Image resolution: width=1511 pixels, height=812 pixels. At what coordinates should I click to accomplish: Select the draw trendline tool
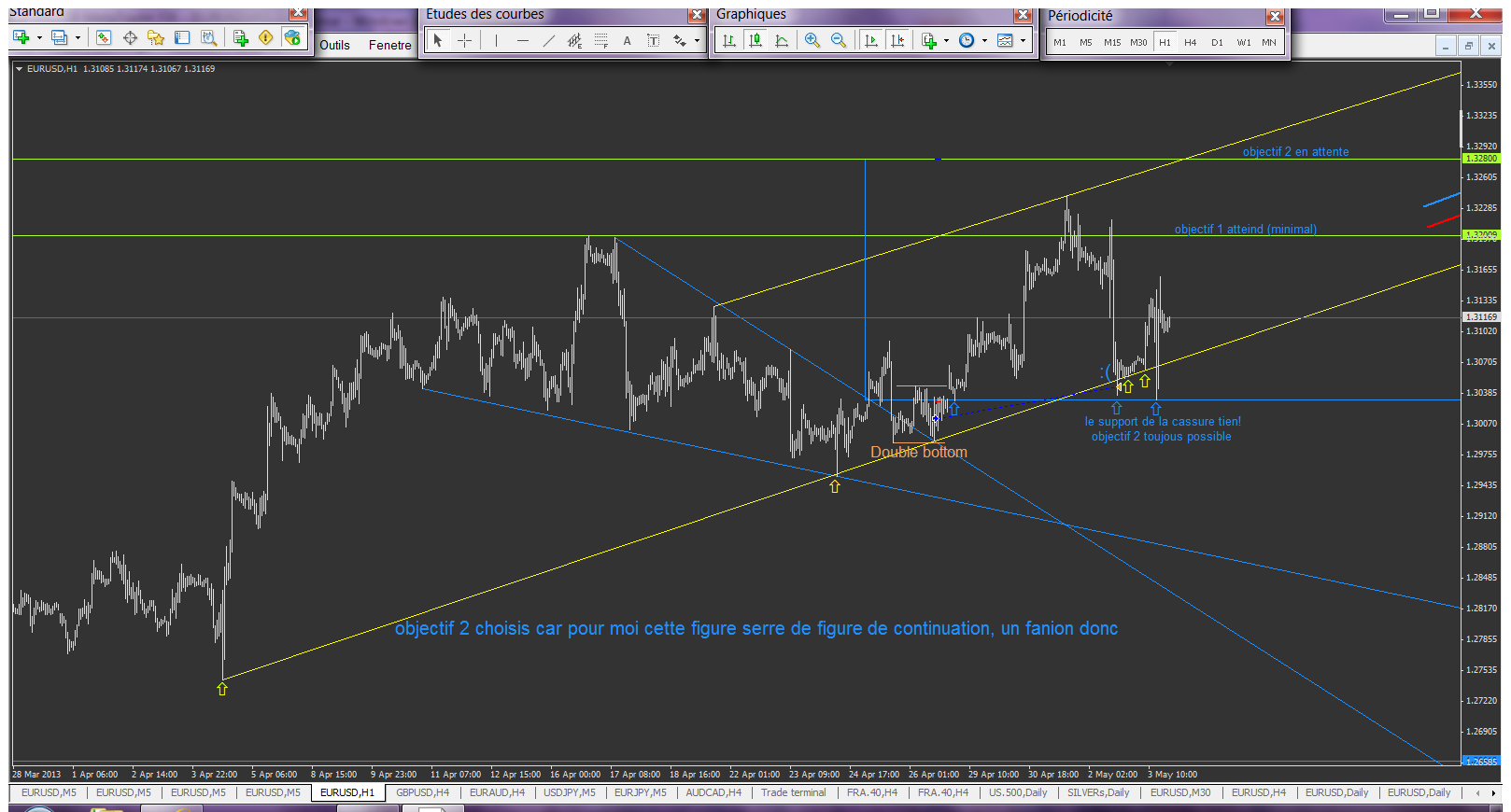(548, 40)
